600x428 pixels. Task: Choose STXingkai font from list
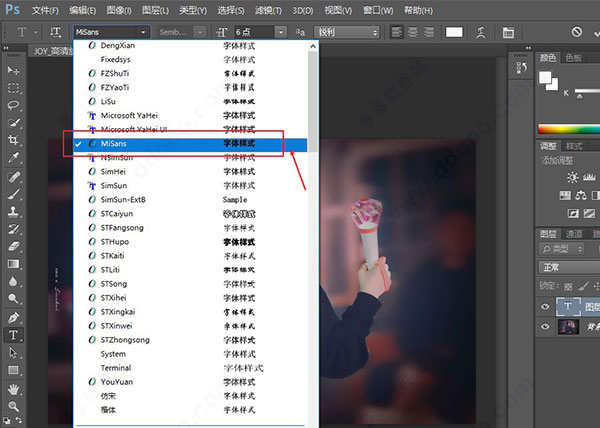coord(190,312)
